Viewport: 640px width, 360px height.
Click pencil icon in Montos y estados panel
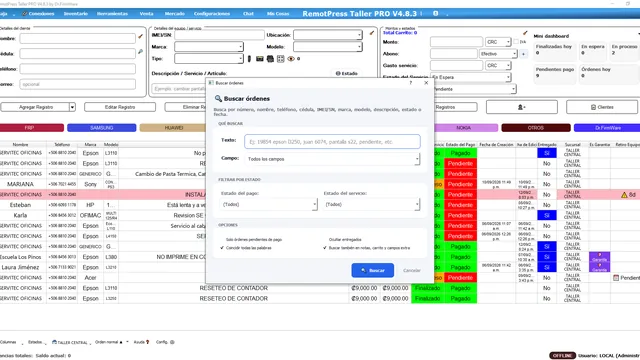coord(525,33)
